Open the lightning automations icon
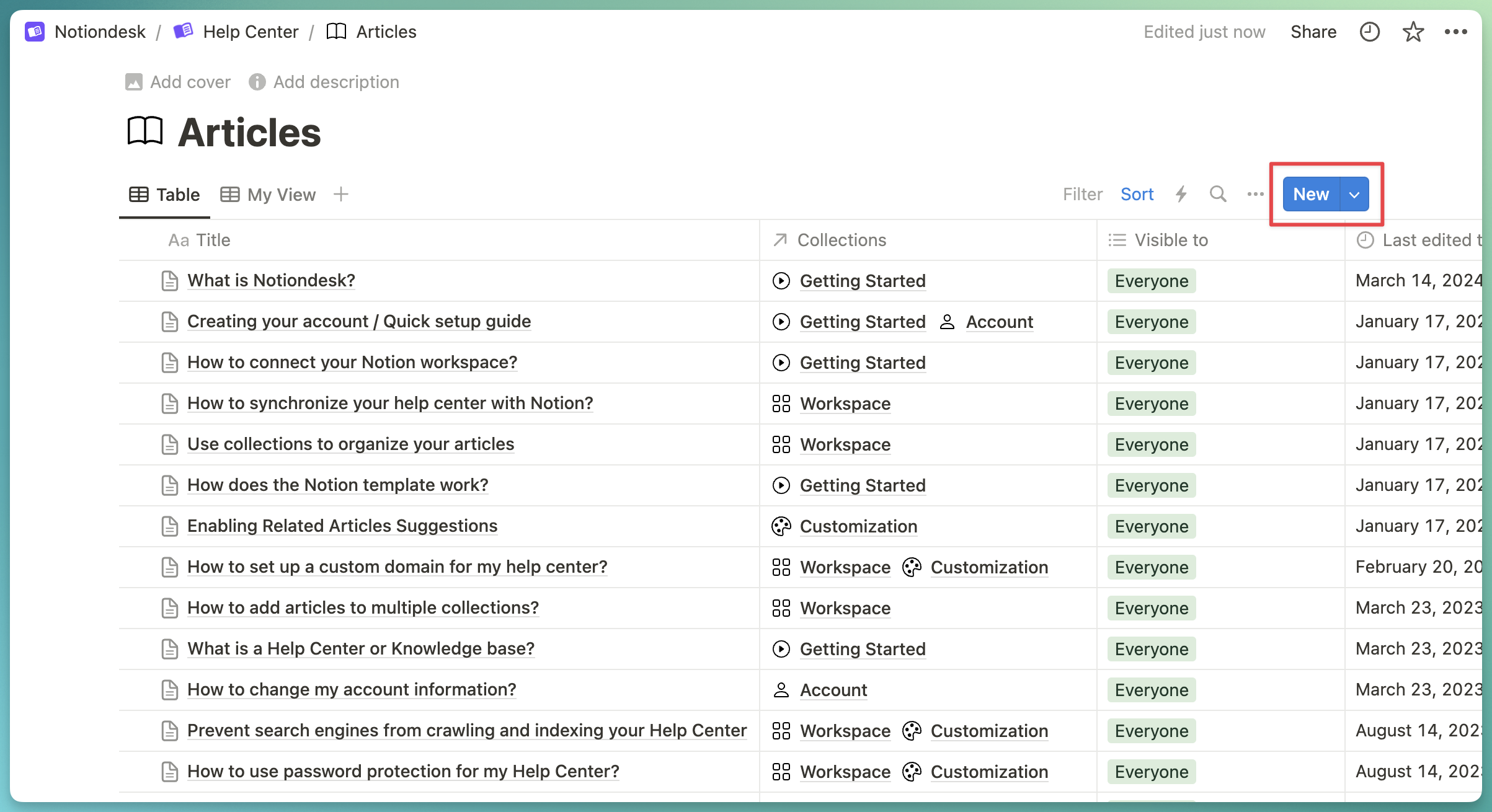 [1181, 195]
